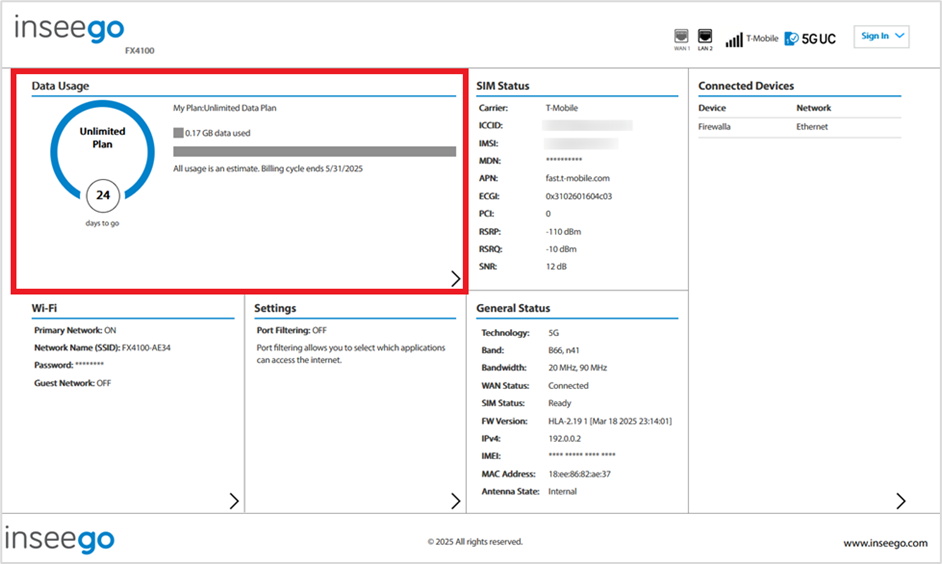
Task: Click the ECGI value 0x3102601604c03
Action: 579,196
